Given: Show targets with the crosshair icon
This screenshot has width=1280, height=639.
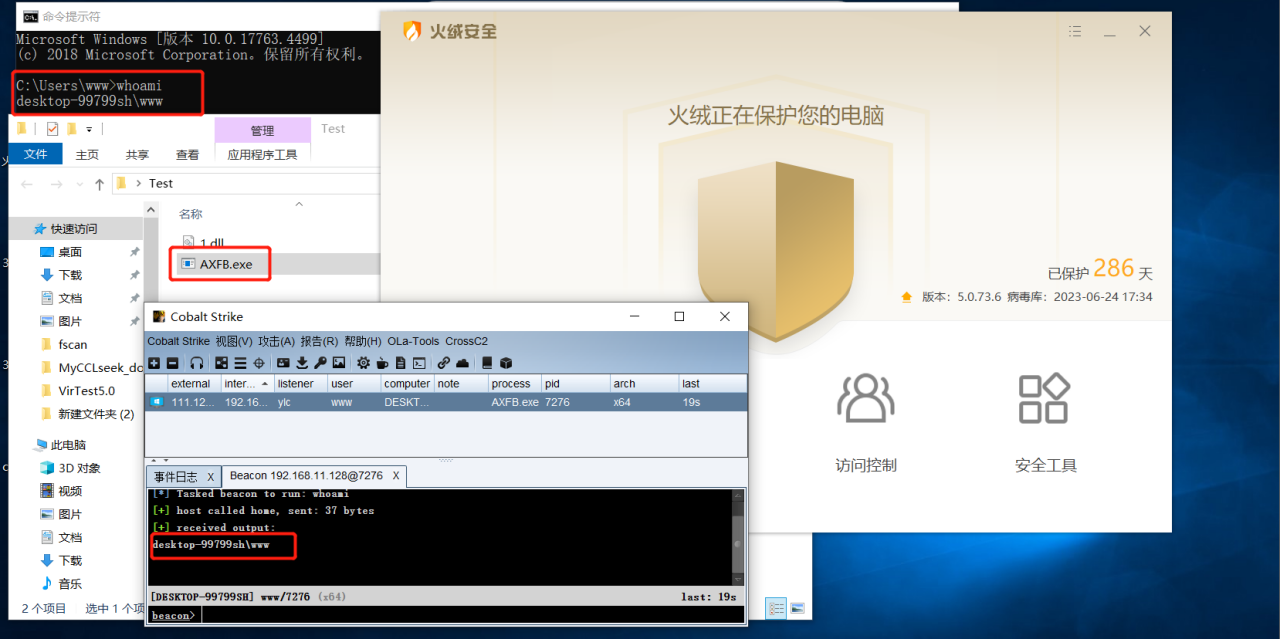Looking at the screenshot, I should tap(259, 363).
